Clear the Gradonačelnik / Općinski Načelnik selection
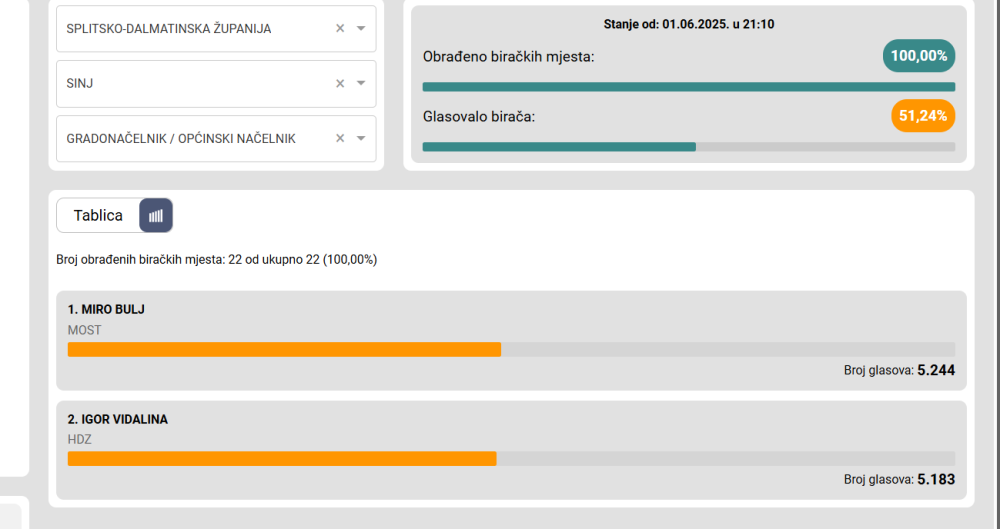This screenshot has height=529, width=1000. tap(340, 138)
